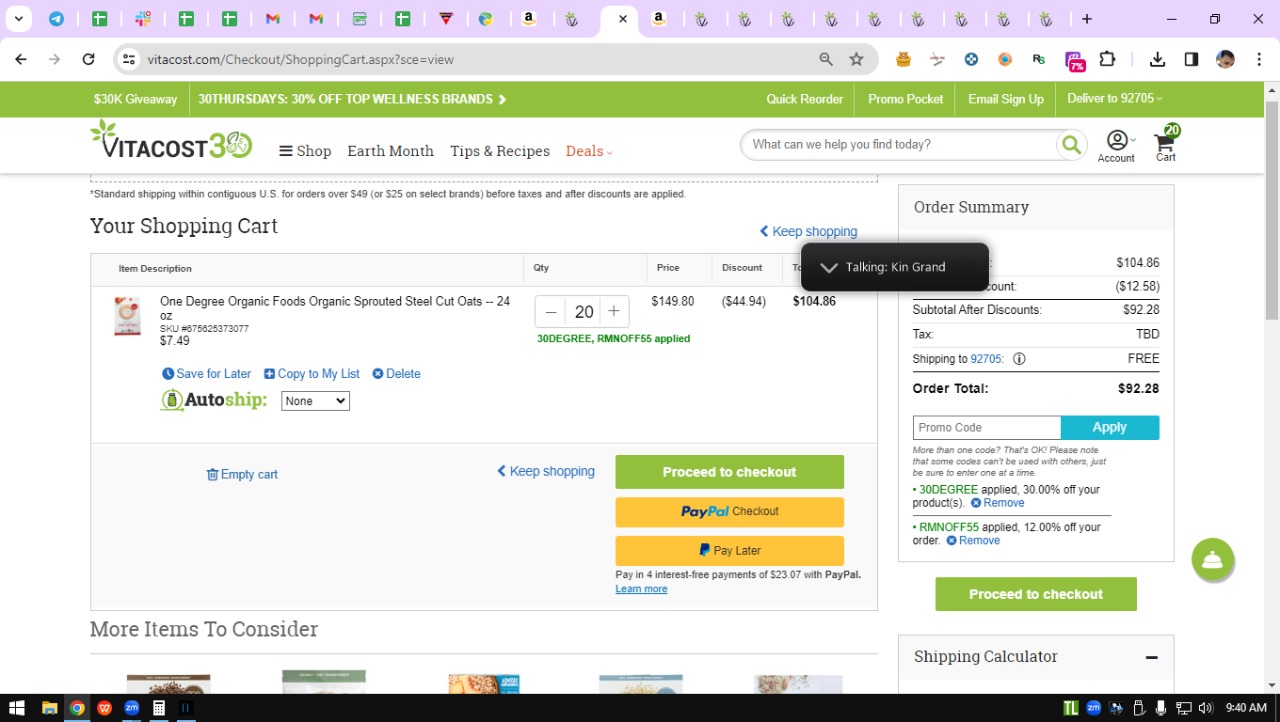This screenshot has height=722, width=1280.
Task: Click Save for Later
Action: pyautogui.click(x=207, y=374)
